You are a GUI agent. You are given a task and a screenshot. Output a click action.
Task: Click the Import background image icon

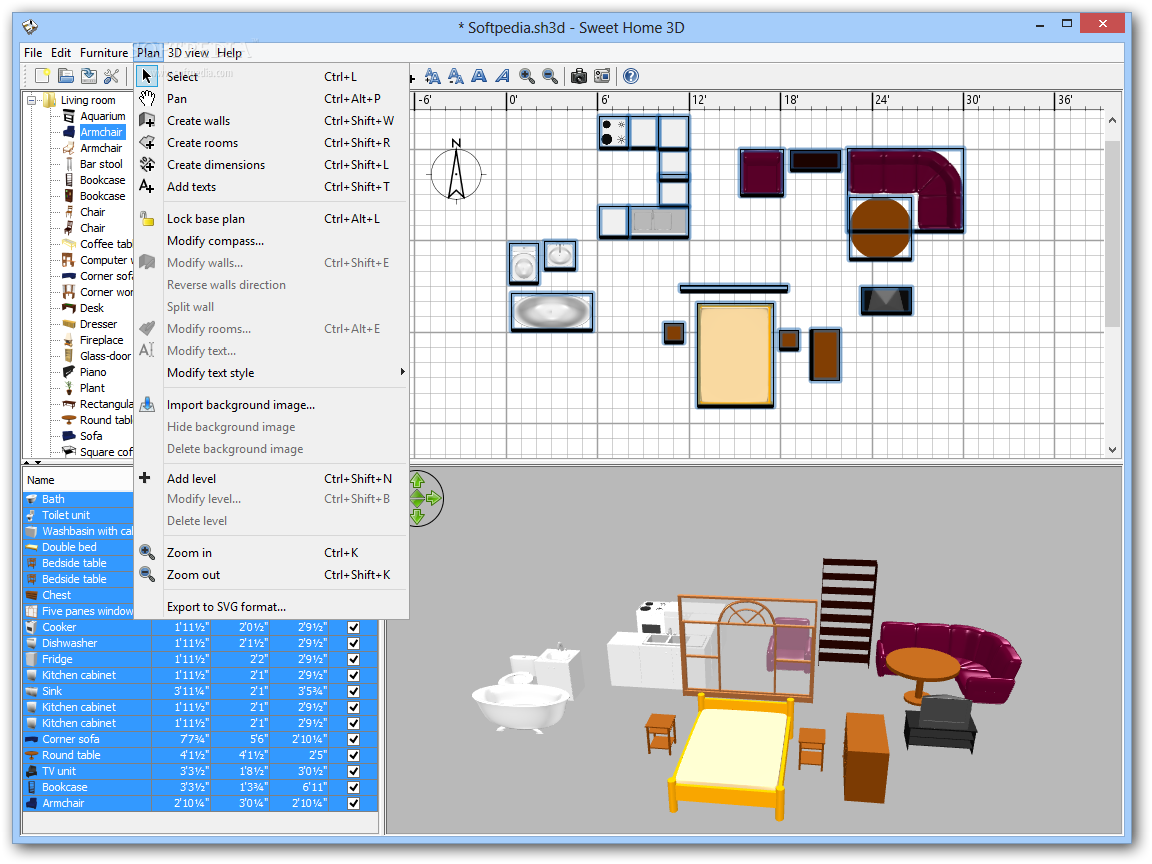147,405
